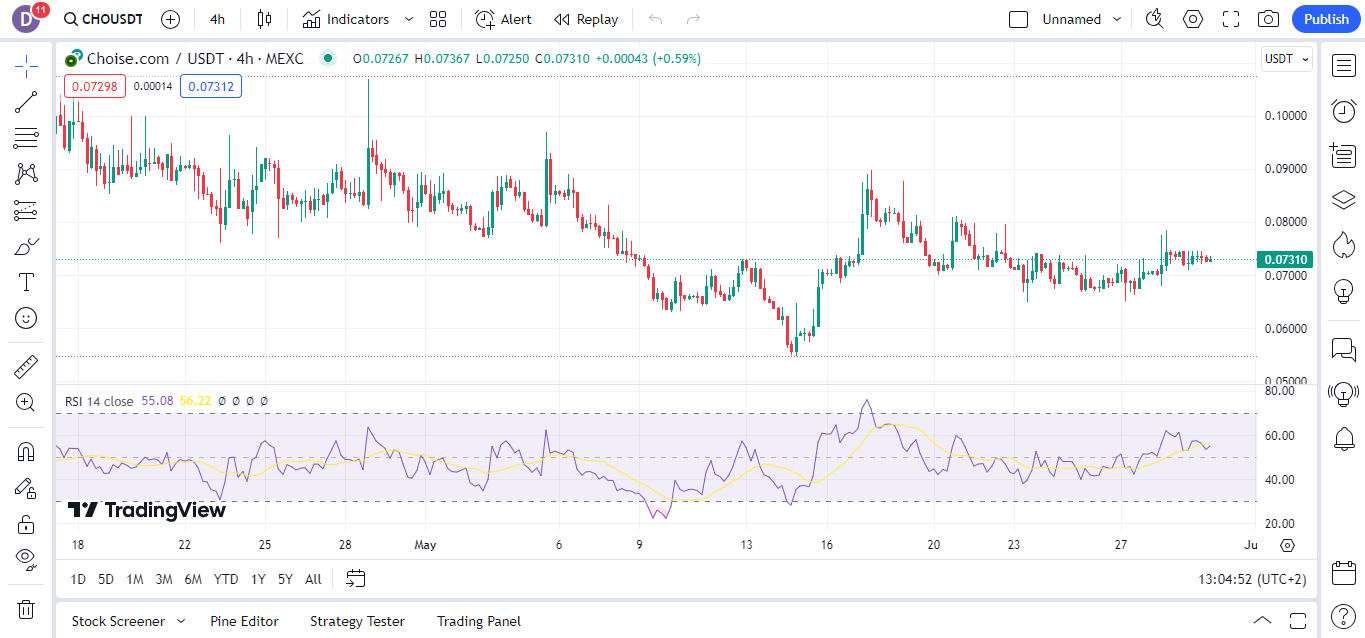The height and width of the screenshot is (638, 1365).
Task: Publish the chart idea
Action: pyautogui.click(x=1326, y=19)
